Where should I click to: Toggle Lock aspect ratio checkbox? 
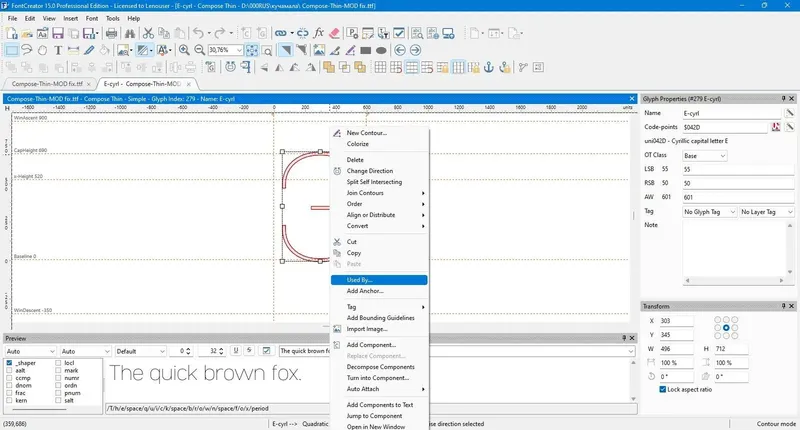[662, 389]
